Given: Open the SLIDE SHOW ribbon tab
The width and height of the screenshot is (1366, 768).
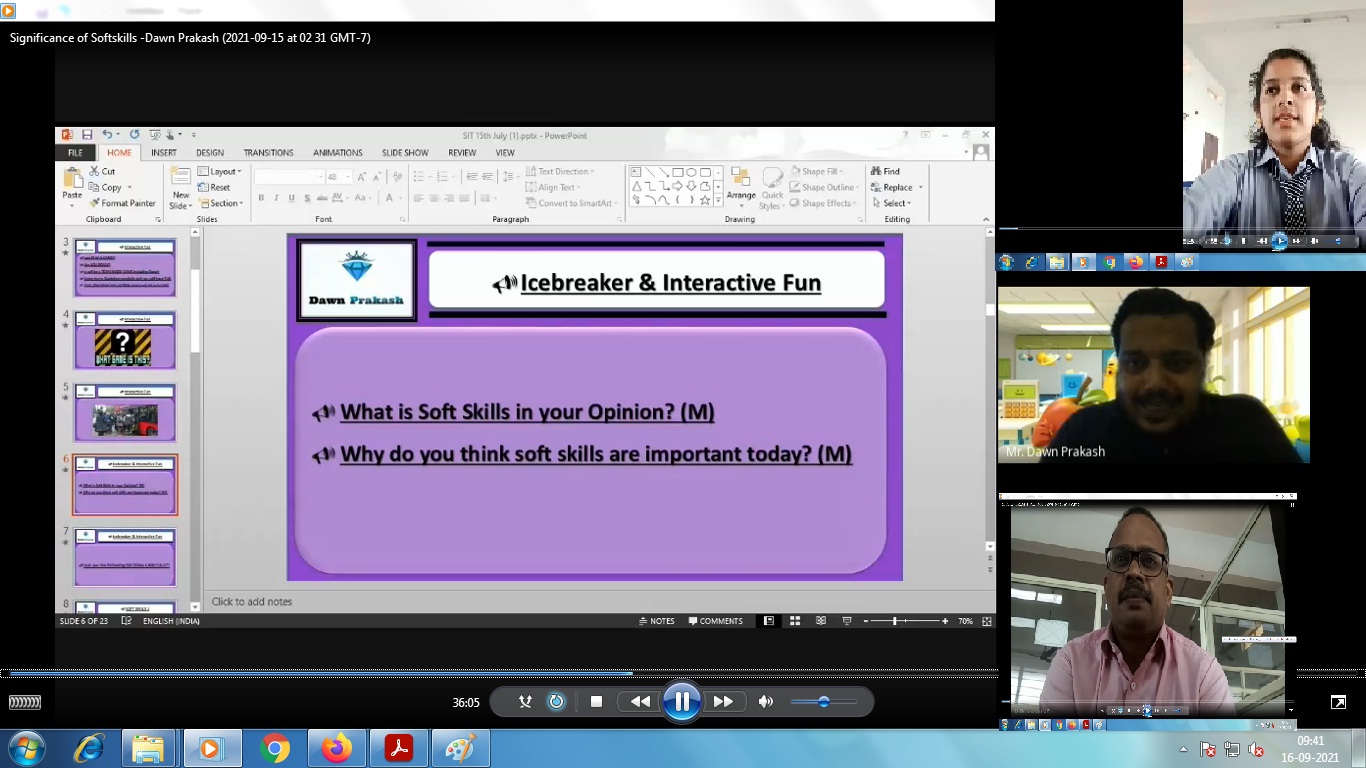Looking at the screenshot, I should coord(404,153).
